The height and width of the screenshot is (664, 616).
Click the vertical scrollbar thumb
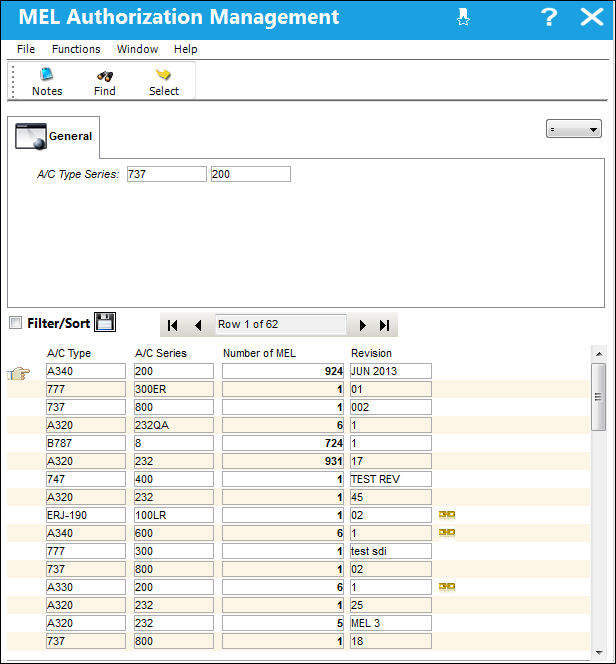[x=599, y=397]
